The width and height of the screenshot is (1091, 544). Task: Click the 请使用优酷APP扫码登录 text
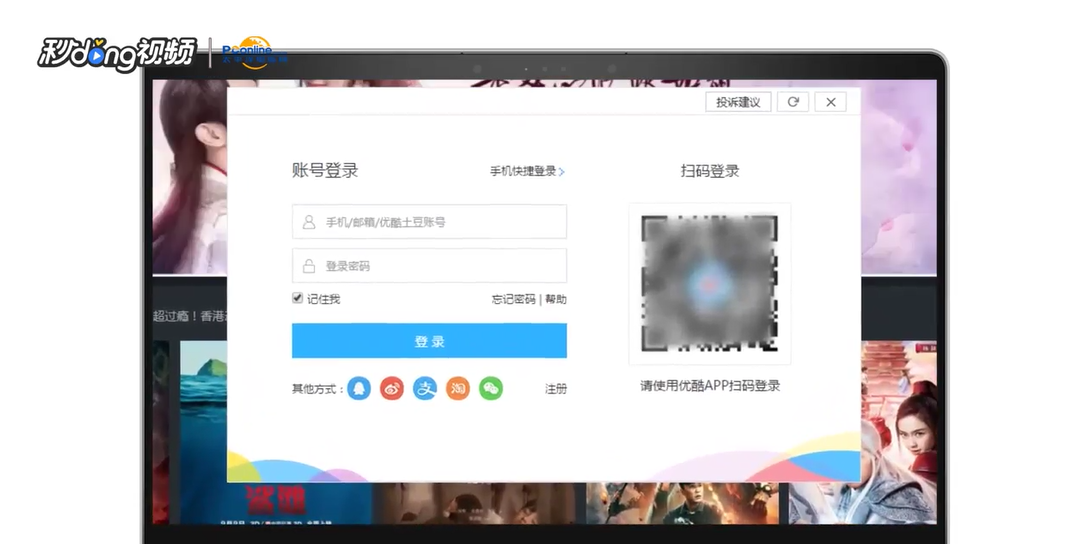pyautogui.click(x=710, y=385)
